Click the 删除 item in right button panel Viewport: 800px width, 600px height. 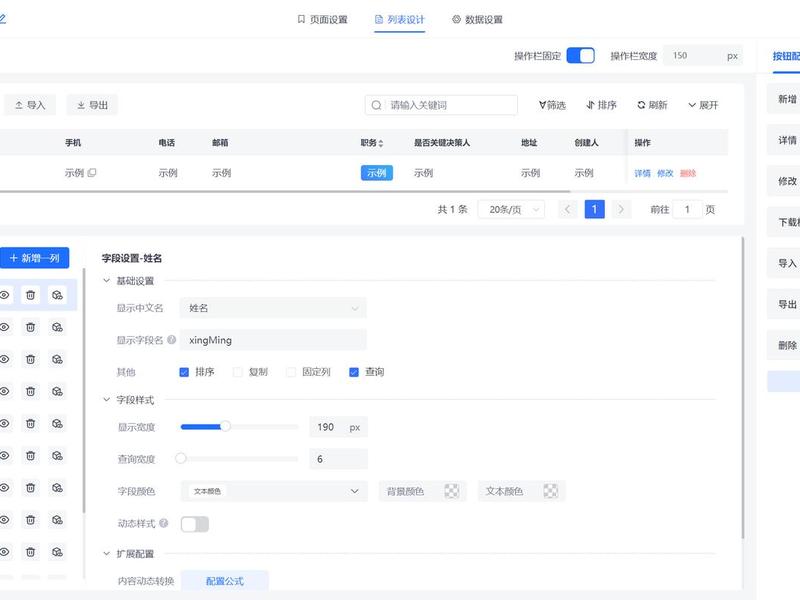click(784, 345)
